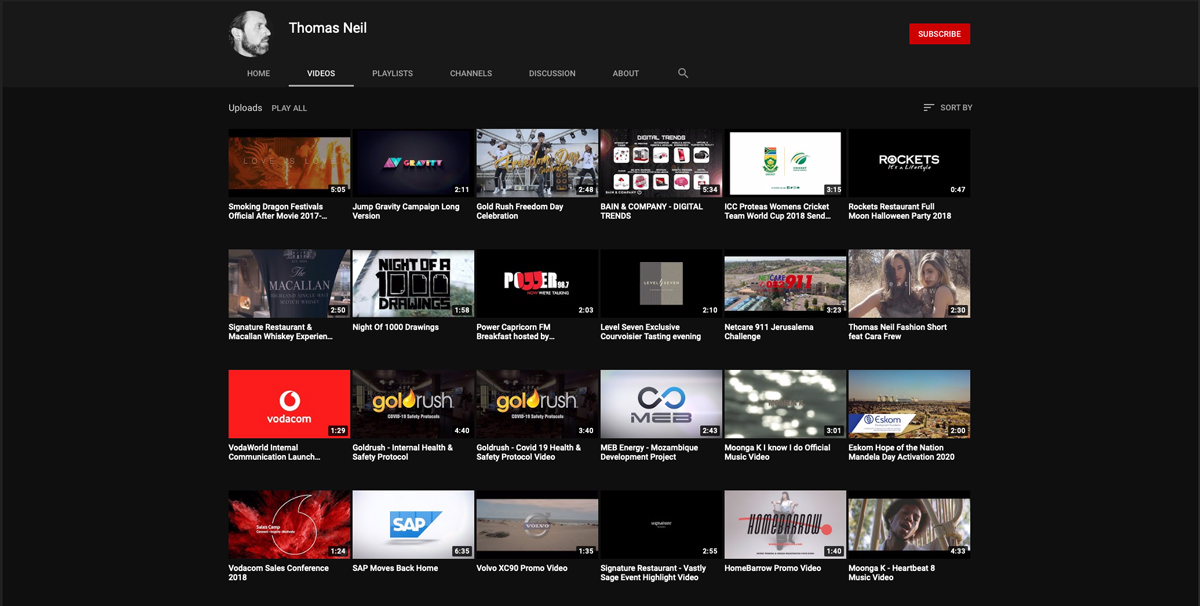The width and height of the screenshot is (1200, 606).
Task: Click the Play All link
Action: (289, 108)
